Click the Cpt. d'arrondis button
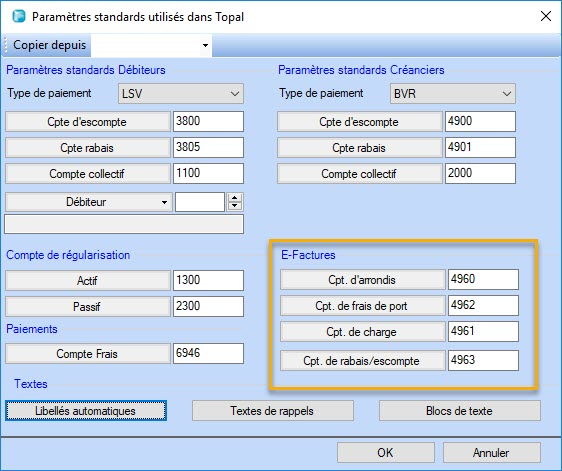Viewport: 562px width, 471px height. tap(362, 280)
